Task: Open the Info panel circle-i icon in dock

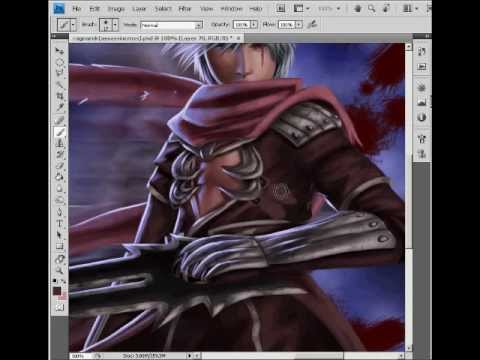Action: [422, 117]
